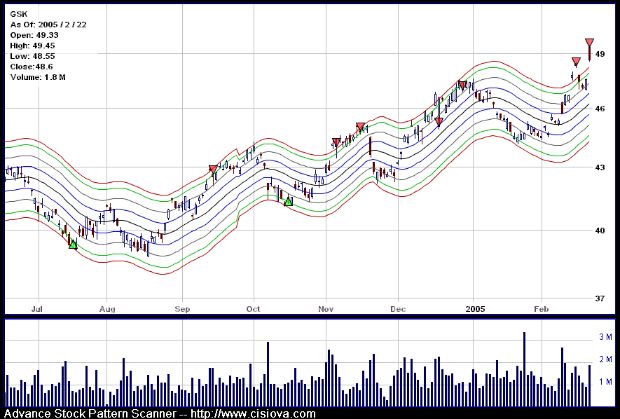The width and height of the screenshot is (620, 419).
Task: Click the green buy triangle in July
Action: pos(73,245)
